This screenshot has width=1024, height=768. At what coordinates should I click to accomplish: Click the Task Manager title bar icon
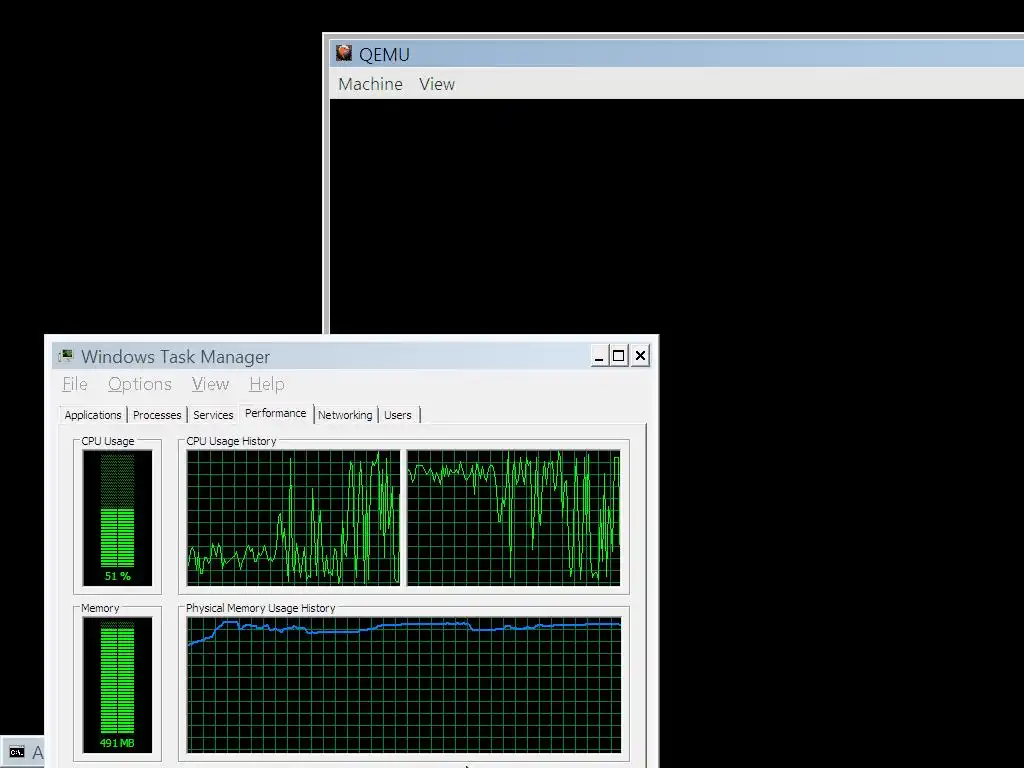tap(65, 356)
